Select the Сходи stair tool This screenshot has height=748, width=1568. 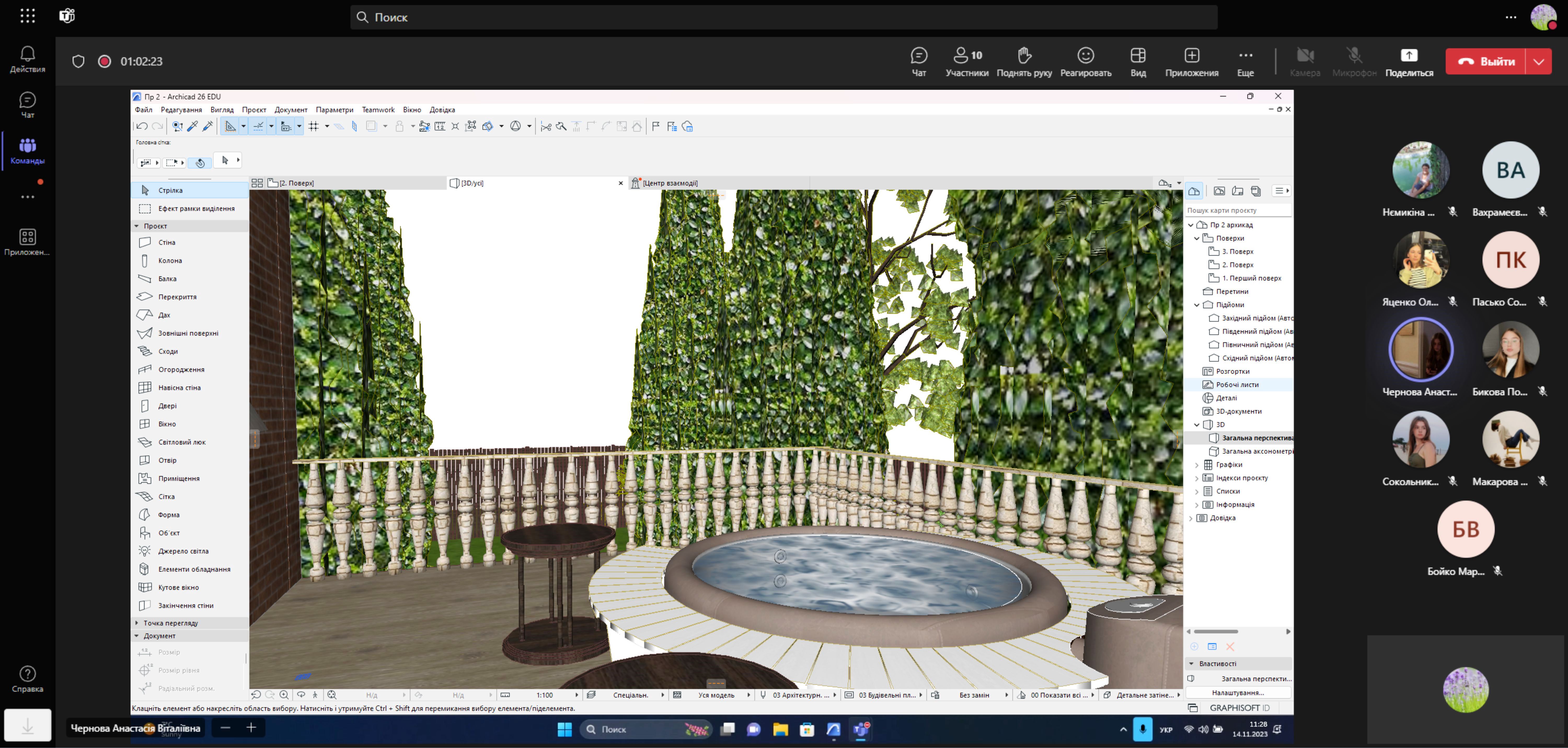click(190, 351)
